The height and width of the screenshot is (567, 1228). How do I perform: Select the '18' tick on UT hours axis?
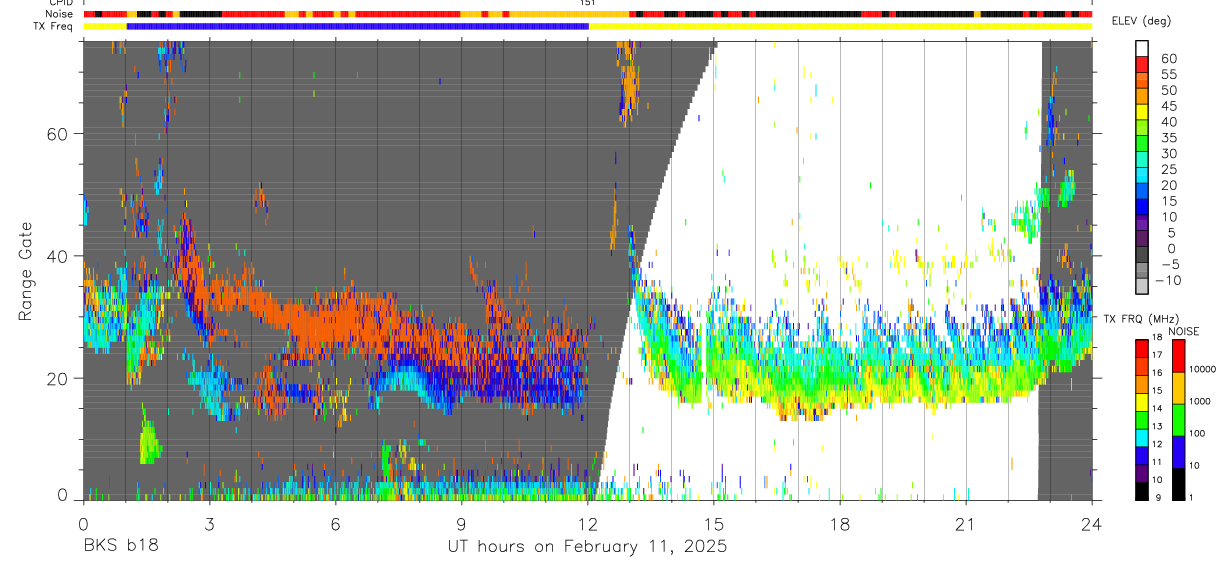click(840, 524)
